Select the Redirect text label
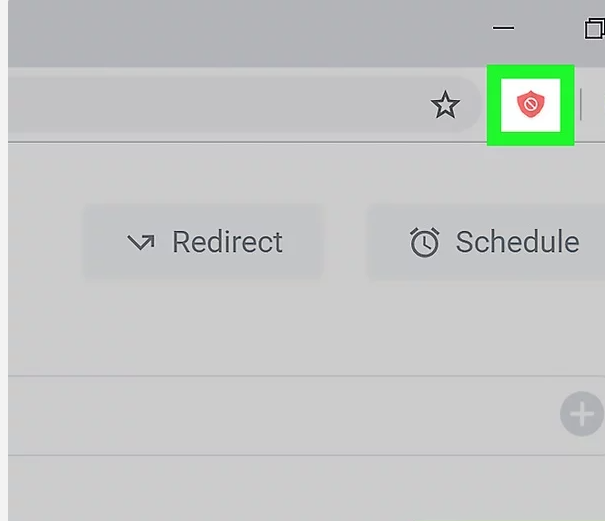The height and width of the screenshot is (521, 605). [x=227, y=242]
